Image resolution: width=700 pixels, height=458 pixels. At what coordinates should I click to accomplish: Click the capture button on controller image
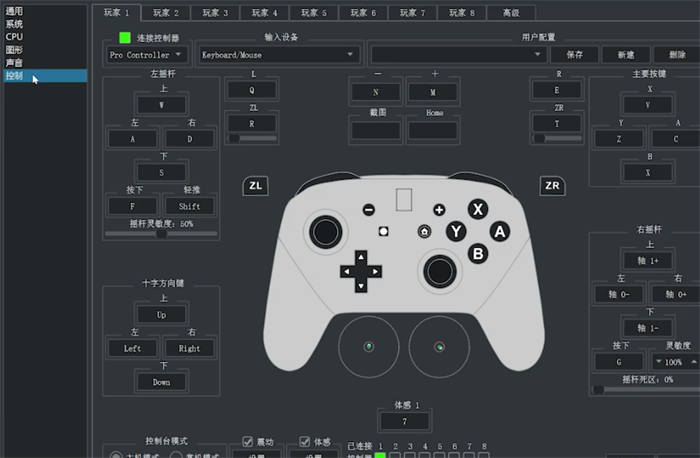[383, 231]
